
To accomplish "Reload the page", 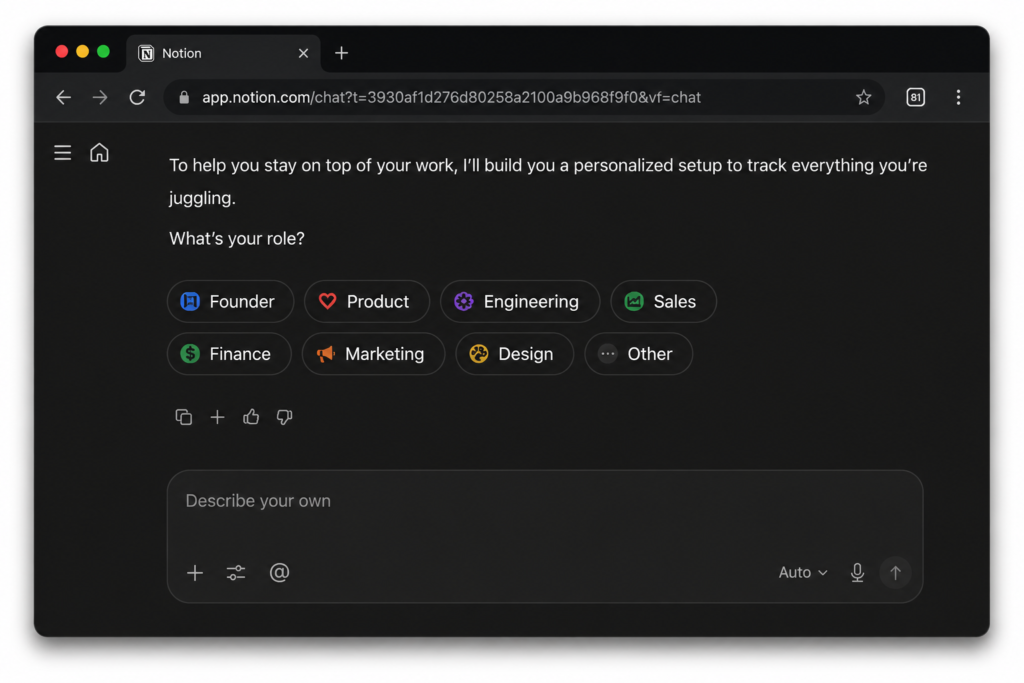I will click(137, 97).
